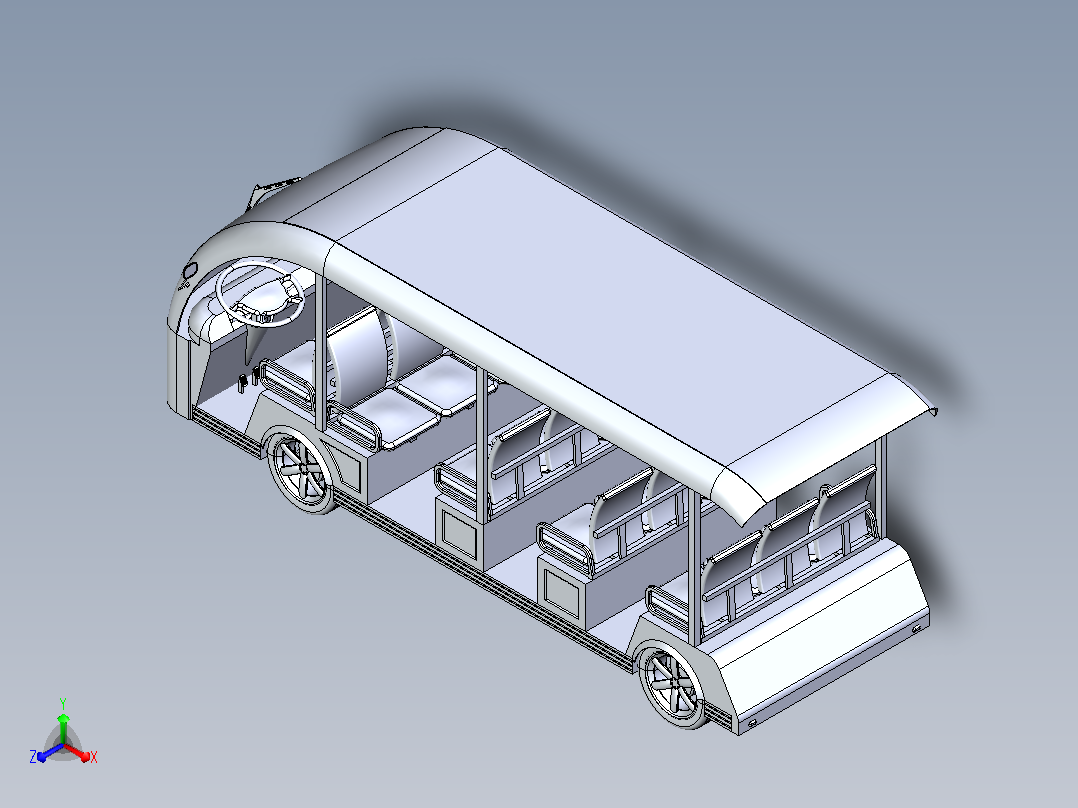Select rectangular side panel under second-row seat
The height and width of the screenshot is (808, 1078).
[460, 533]
